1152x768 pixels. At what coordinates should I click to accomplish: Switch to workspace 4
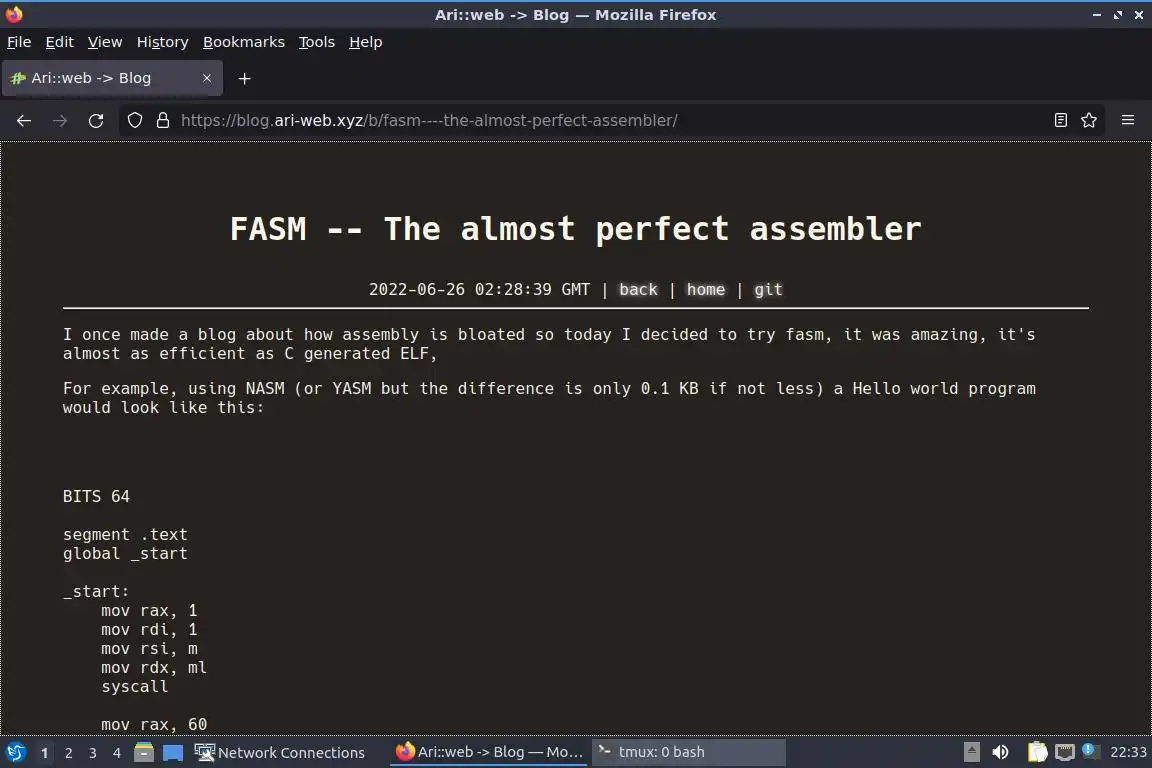pos(117,753)
